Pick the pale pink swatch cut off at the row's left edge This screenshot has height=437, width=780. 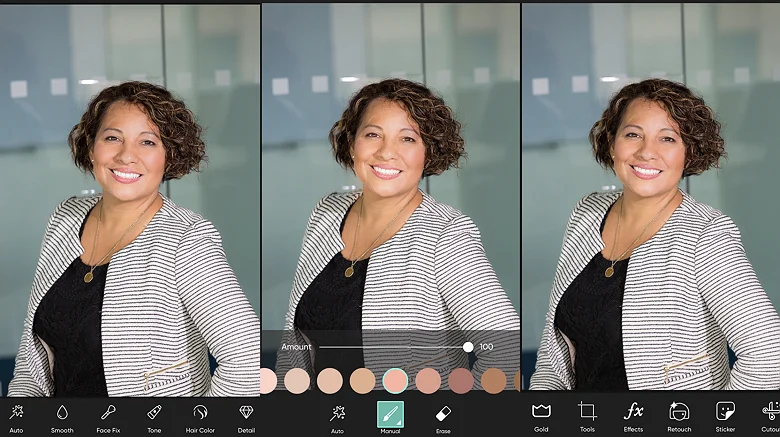[x=268, y=381]
